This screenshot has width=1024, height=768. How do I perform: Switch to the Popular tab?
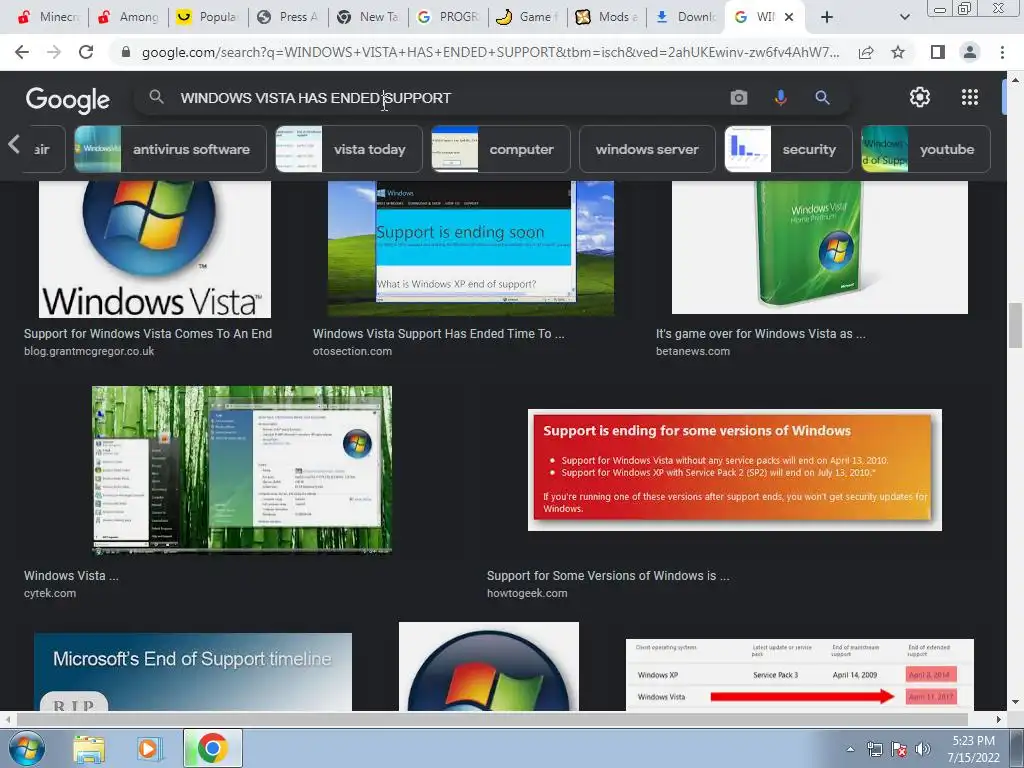[x=207, y=17]
